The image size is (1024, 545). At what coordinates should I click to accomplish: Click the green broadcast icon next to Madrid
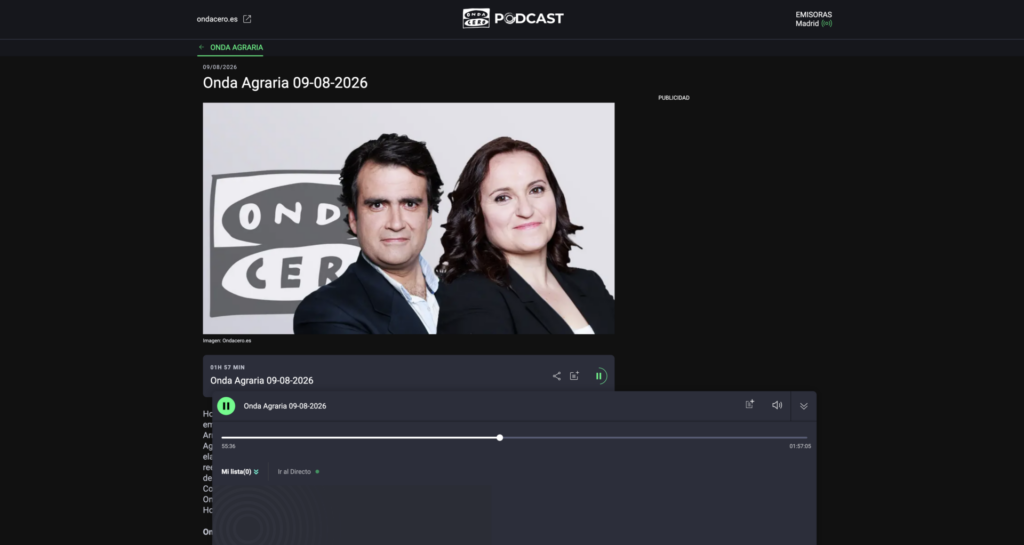pyautogui.click(x=827, y=23)
